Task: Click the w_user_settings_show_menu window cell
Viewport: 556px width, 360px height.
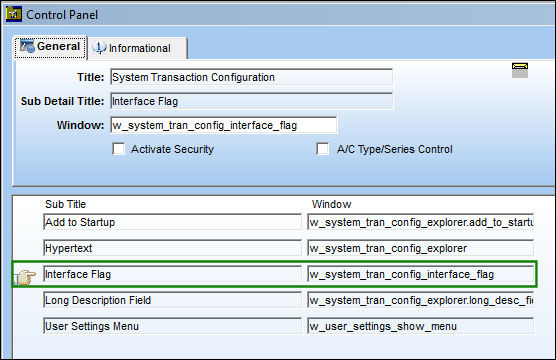Action: coord(421,326)
